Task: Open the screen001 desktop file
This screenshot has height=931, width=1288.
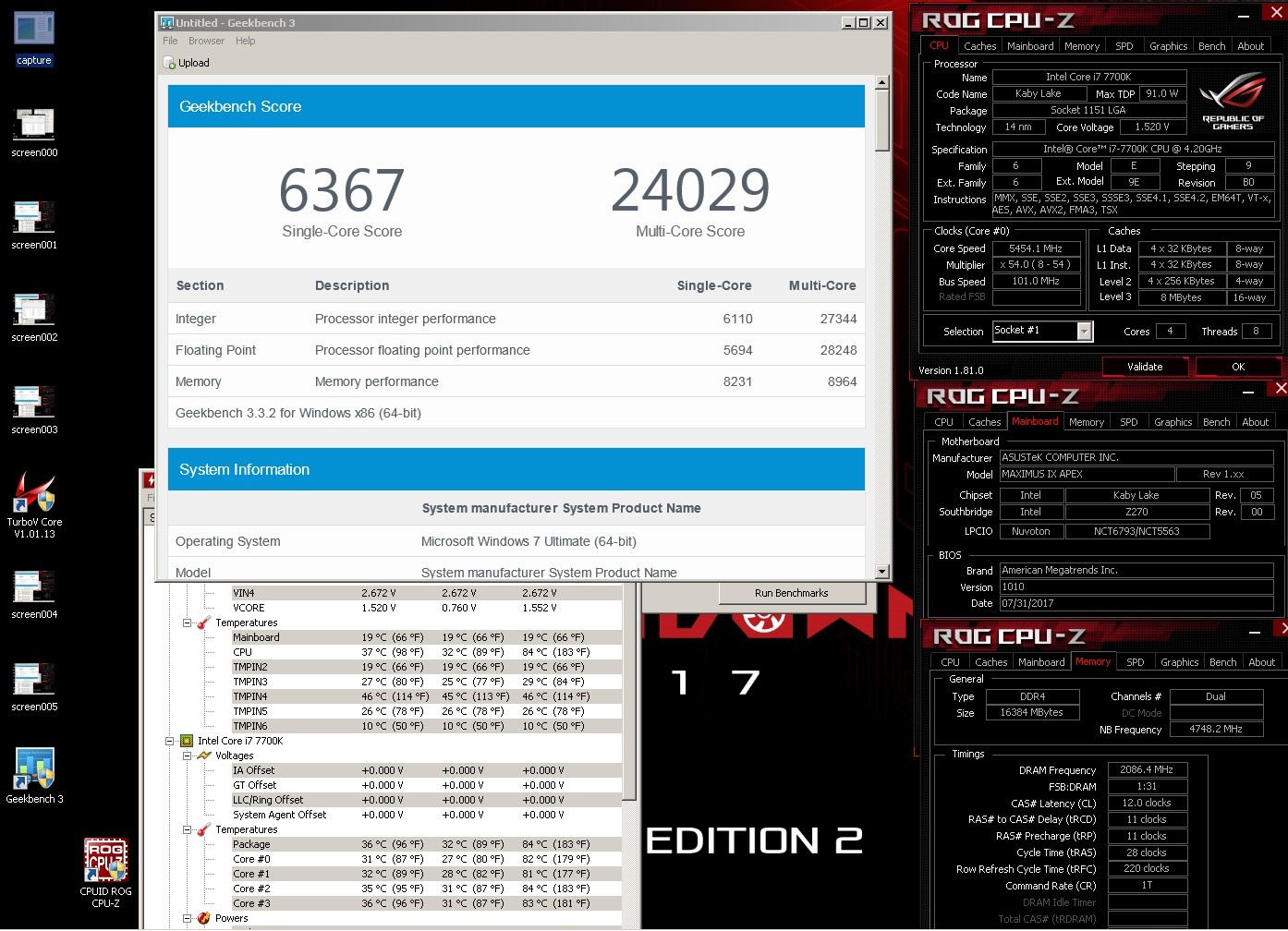Action: click(34, 224)
